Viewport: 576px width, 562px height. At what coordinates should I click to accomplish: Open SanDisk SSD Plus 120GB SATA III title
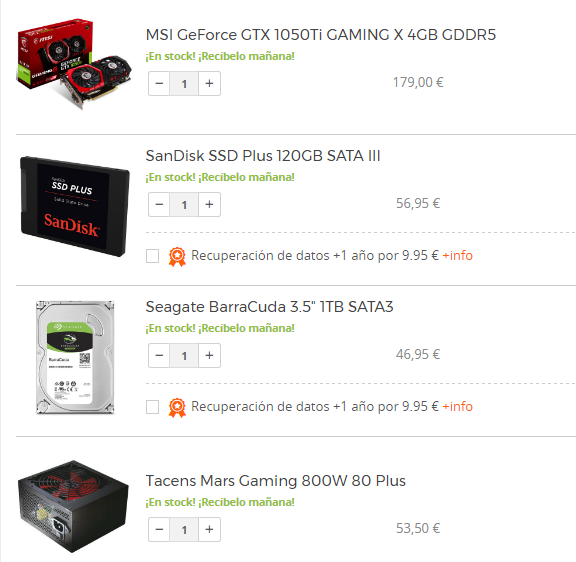(263, 156)
